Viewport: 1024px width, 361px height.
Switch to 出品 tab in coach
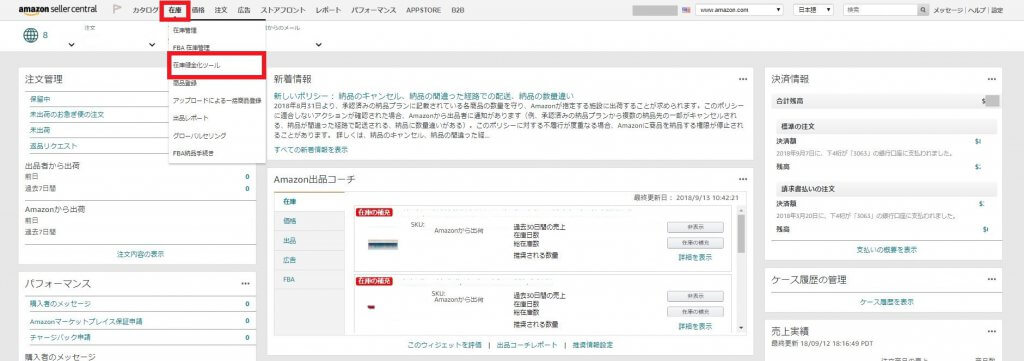(x=309, y=241)
